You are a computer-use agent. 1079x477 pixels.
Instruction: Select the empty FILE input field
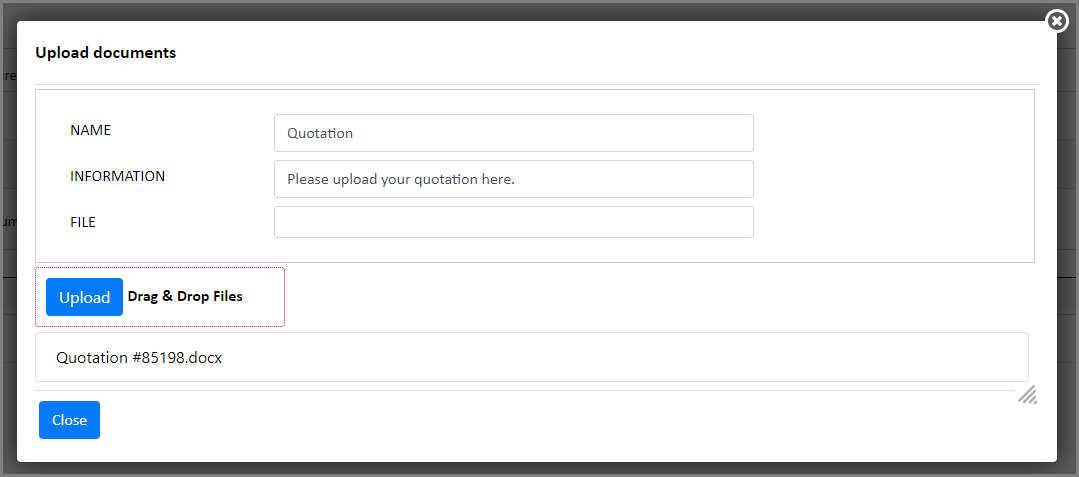(x=513, y=222)
